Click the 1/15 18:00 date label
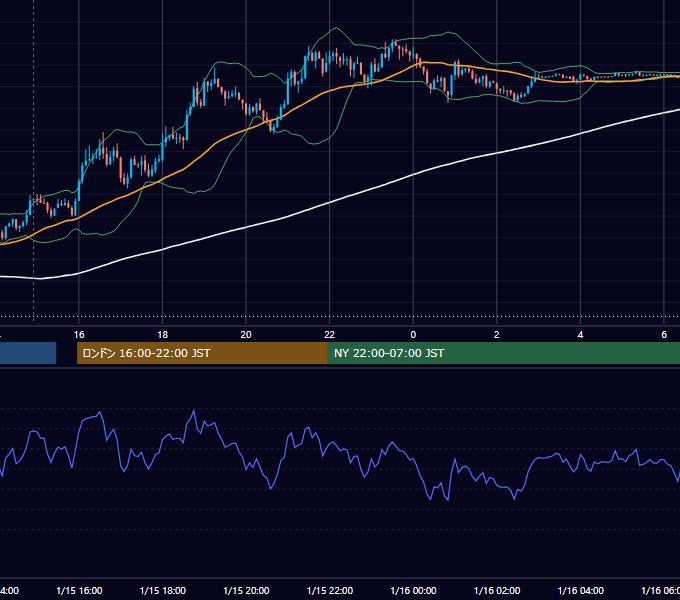680x600 pixels. coord(163,591)
